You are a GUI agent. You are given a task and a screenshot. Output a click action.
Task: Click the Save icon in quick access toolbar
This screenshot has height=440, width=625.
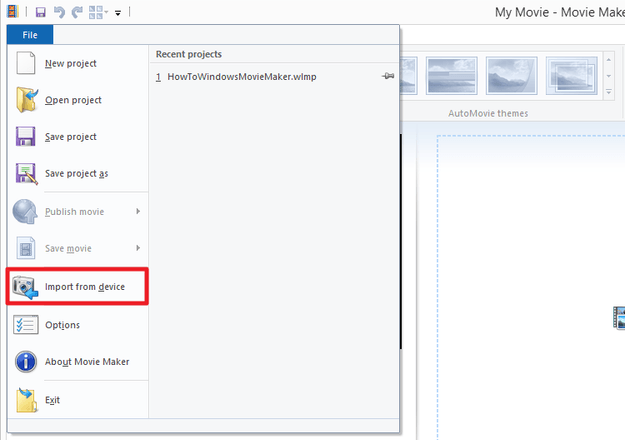tap(40, 12)
